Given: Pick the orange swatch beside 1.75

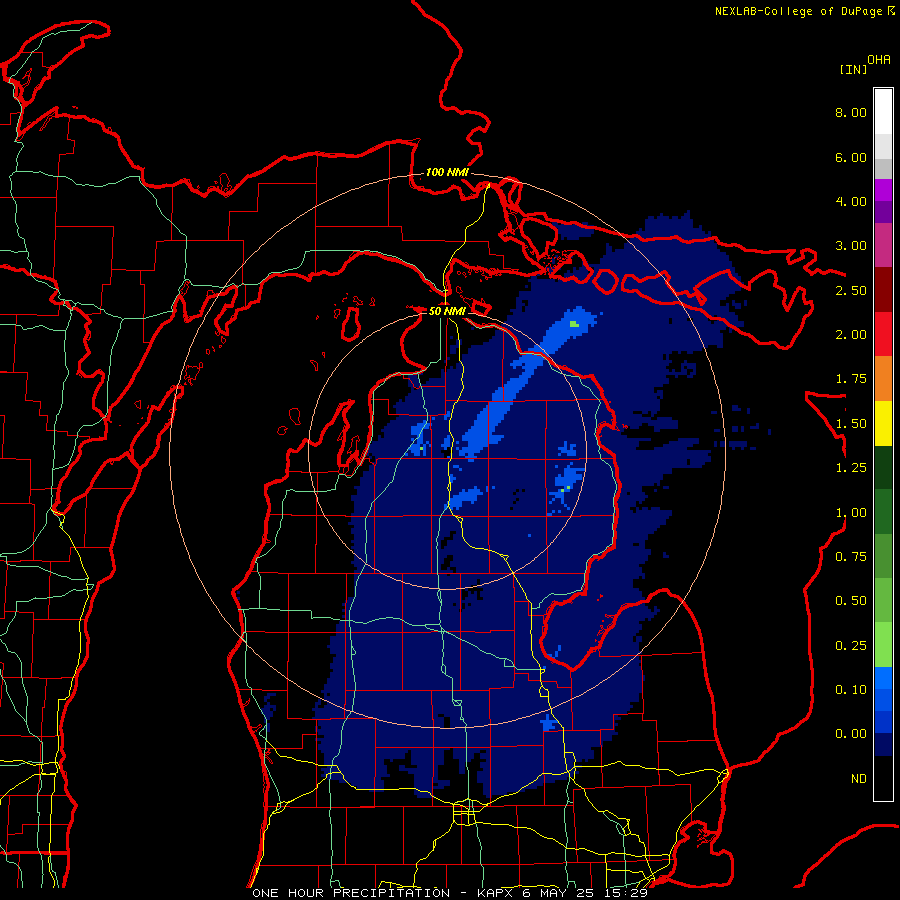Looking at the screenshot, I should tap(883, 378).
